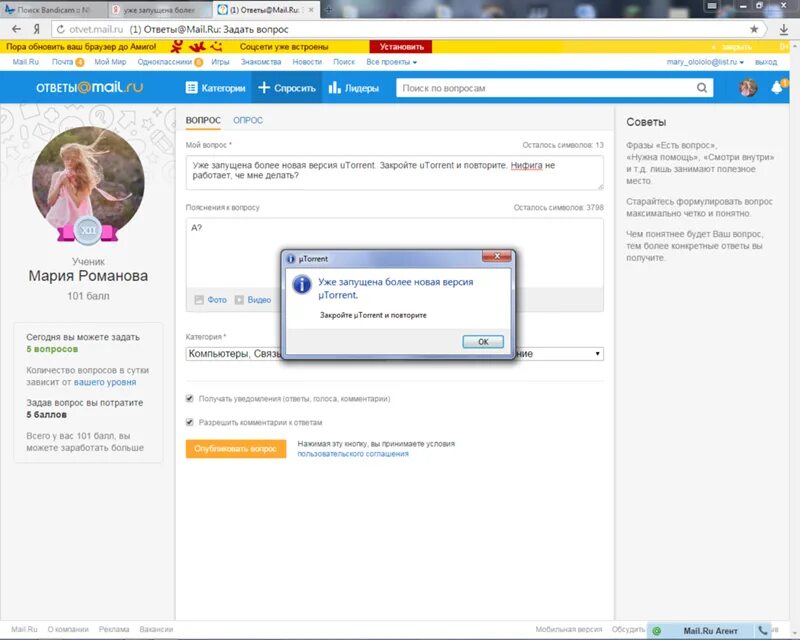Open the Вакансии footer link
The image size is (800, 640).
pyautogui.click(x=156, y=629)
